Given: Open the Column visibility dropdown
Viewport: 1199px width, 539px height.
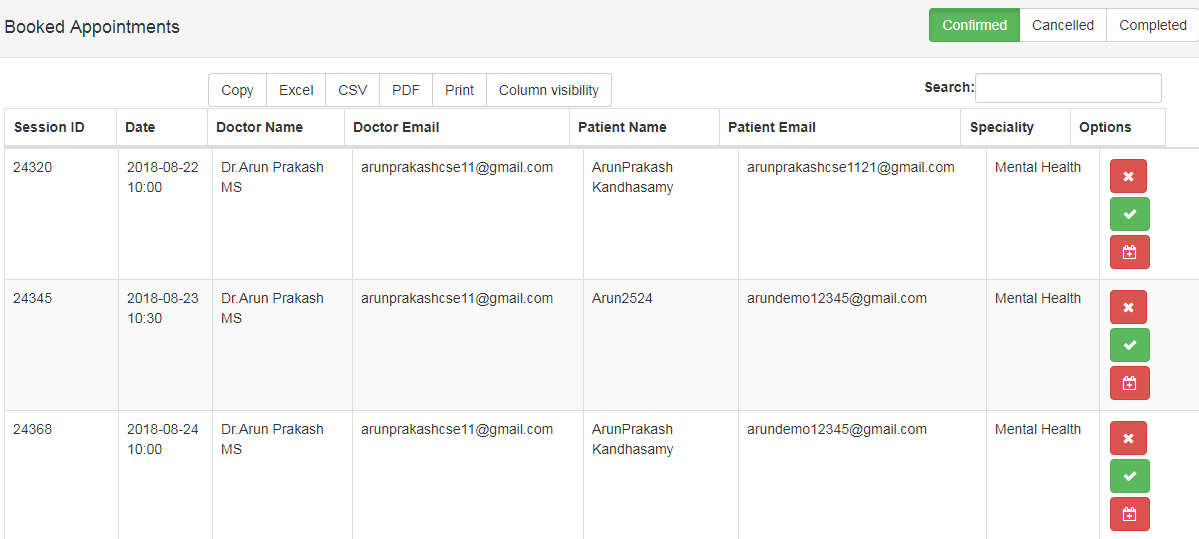Looking at the screenshot, I should pyautogui.click(x=548, y=90).
